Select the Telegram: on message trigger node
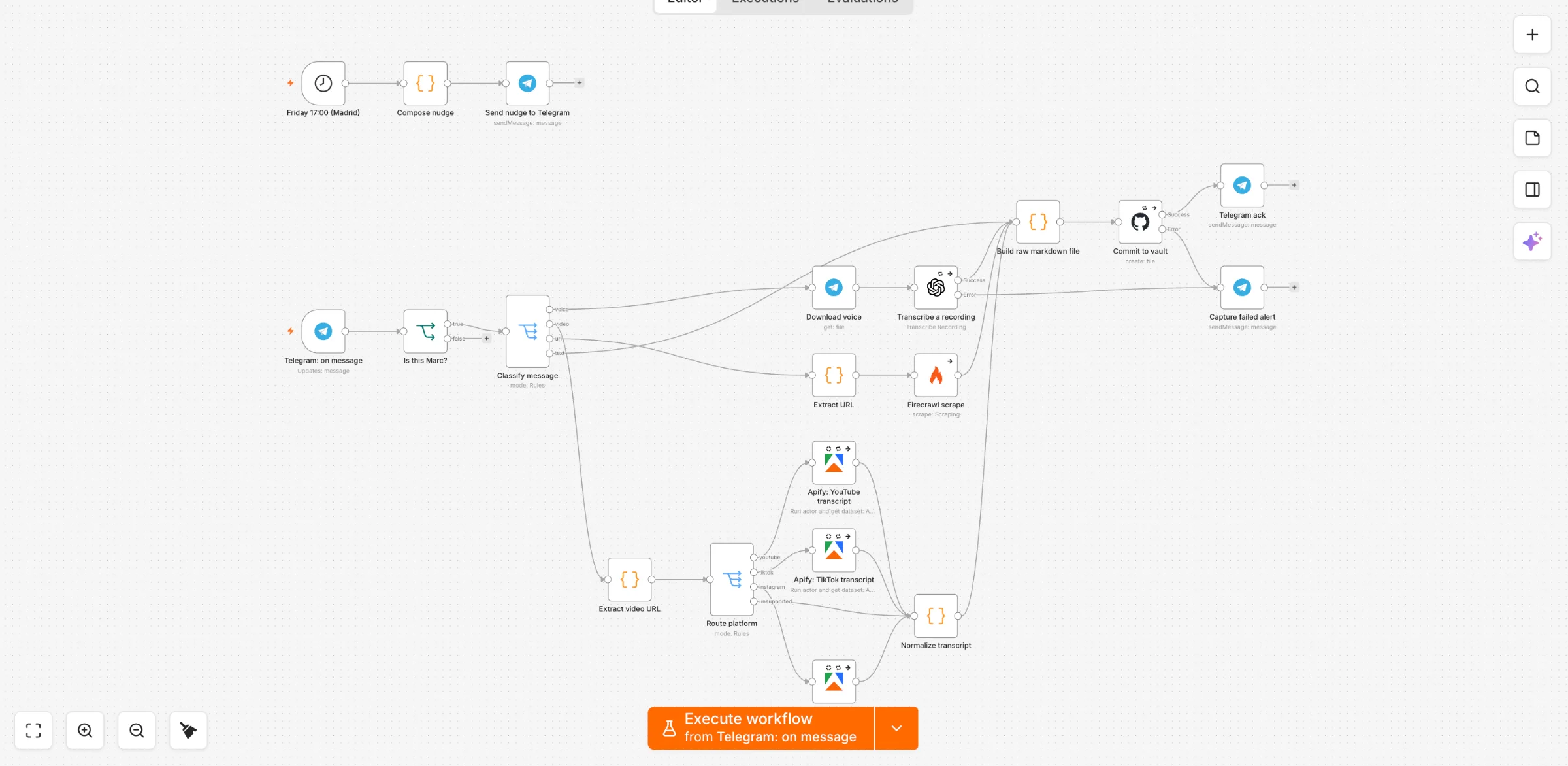The width and height of the screenshot is (1568, 766). coord(323,331)
